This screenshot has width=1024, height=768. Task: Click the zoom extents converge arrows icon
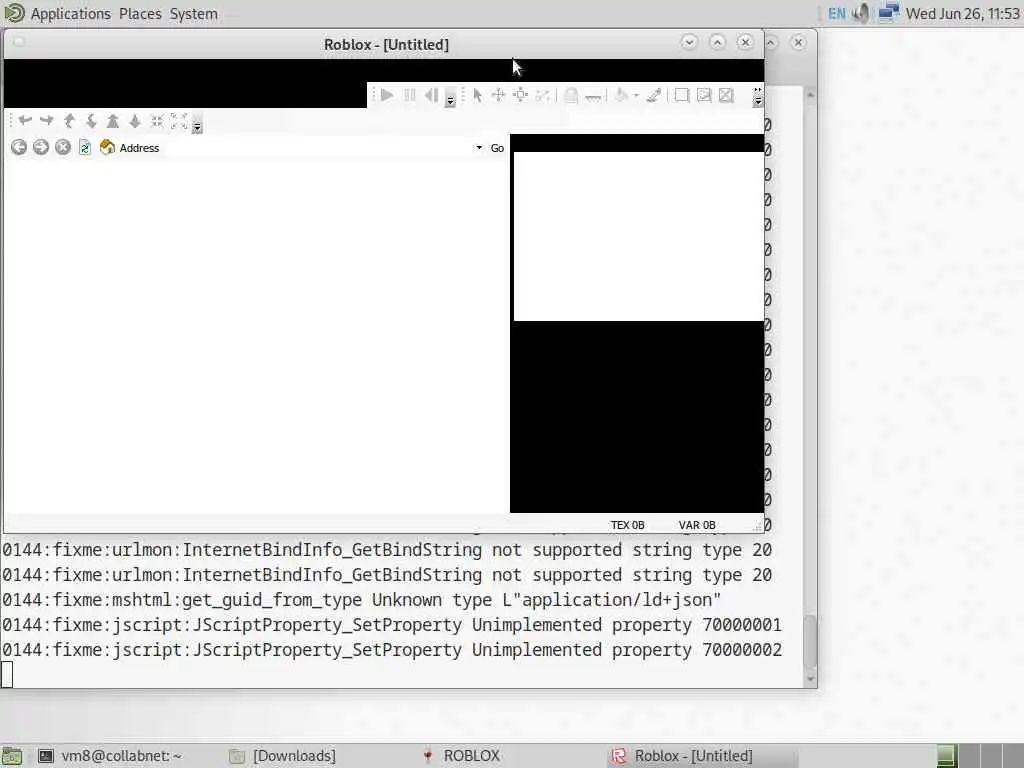tap(157, 121)
